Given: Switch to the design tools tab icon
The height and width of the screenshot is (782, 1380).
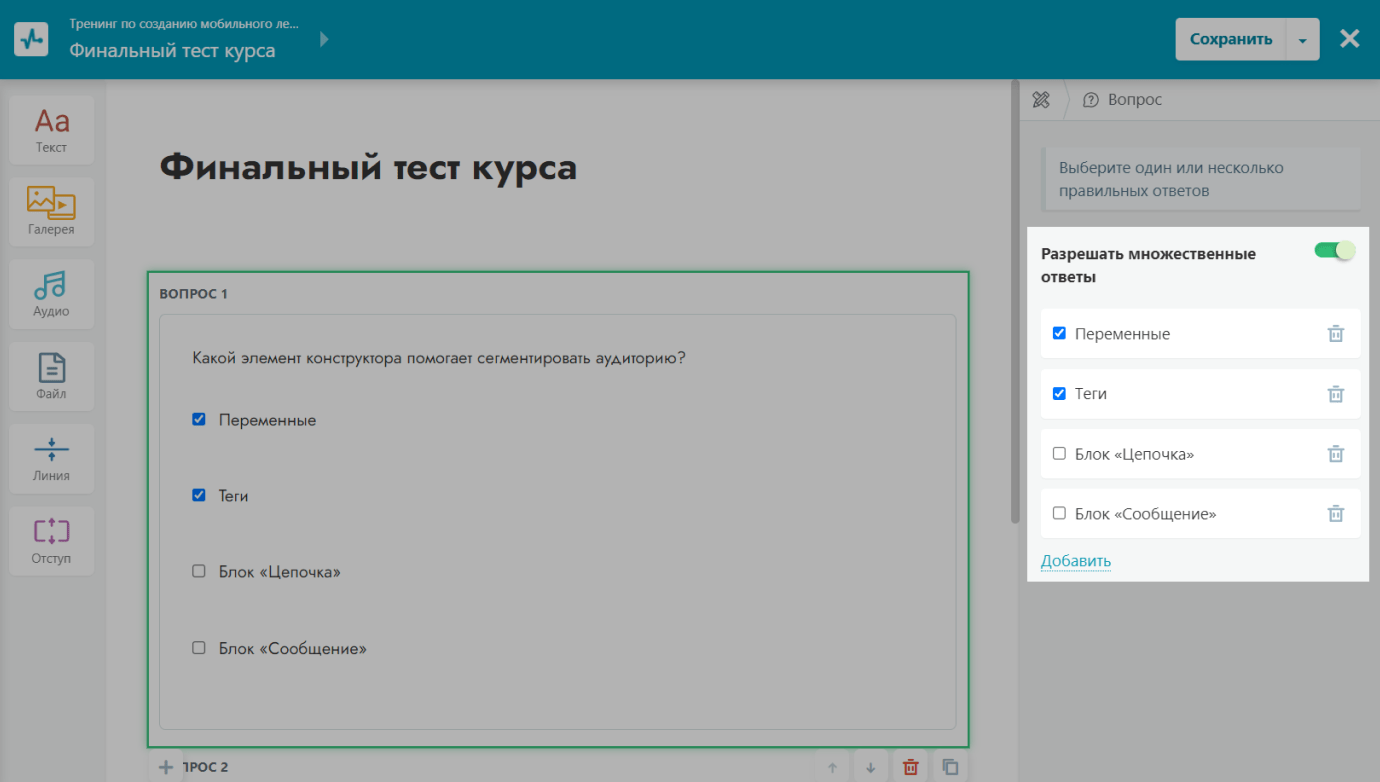Looking at the screenshot, I should (1041, 100).
